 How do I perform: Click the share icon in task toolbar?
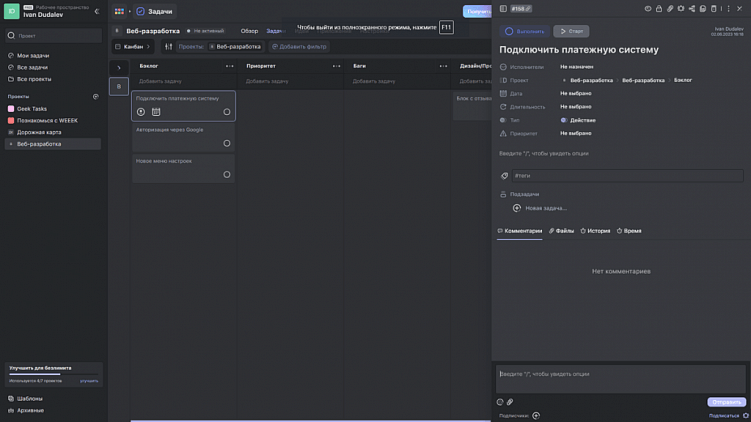(x=692, y=9)
